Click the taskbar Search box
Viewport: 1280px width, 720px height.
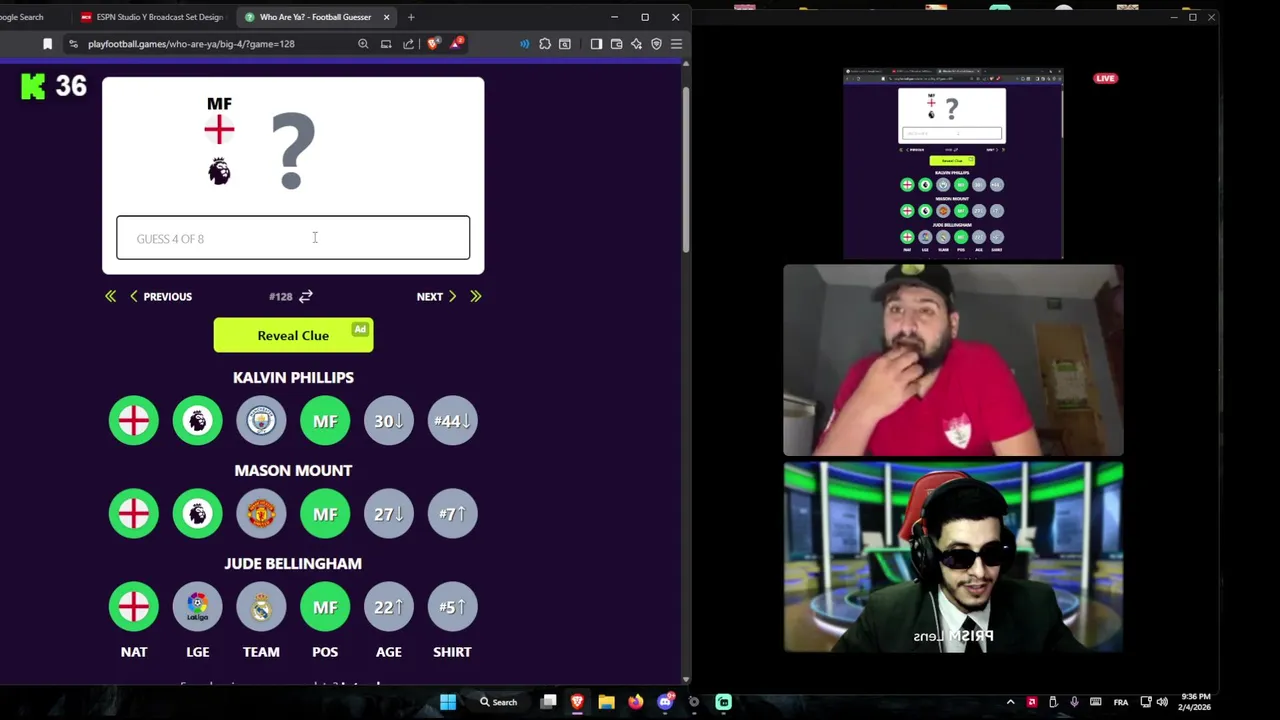[x=499, y=702]
